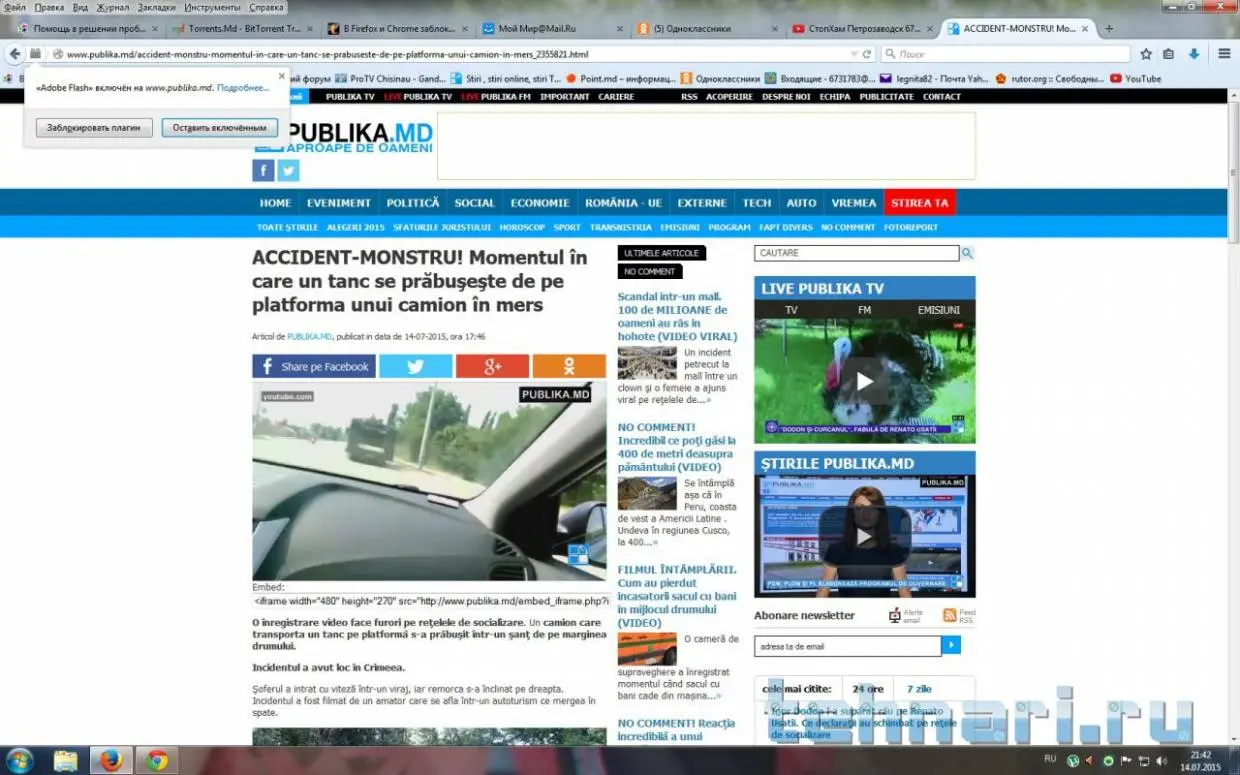The height and width of the screenshot is (775, 1240).
Task: Click the tank accident video thumbnail
Action: tap(429, 481)
